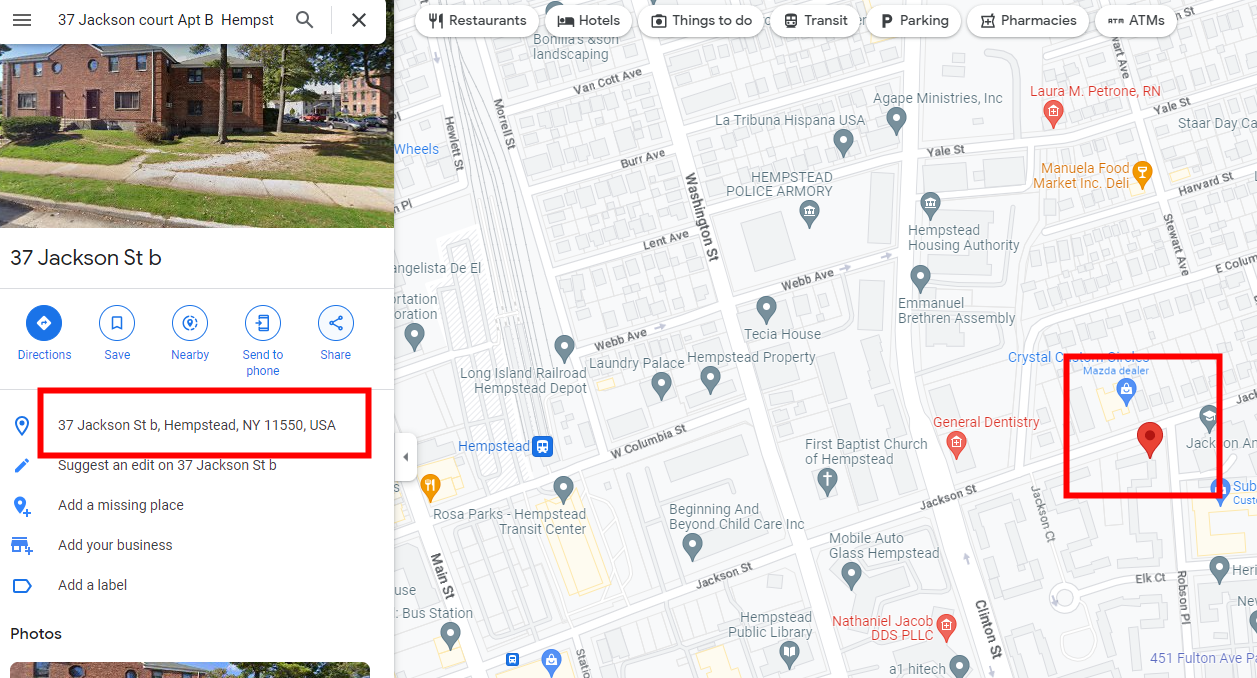The height and width of the screenshot is (678, 1257).
Task: Share this location icon
Action: [336, 323]
